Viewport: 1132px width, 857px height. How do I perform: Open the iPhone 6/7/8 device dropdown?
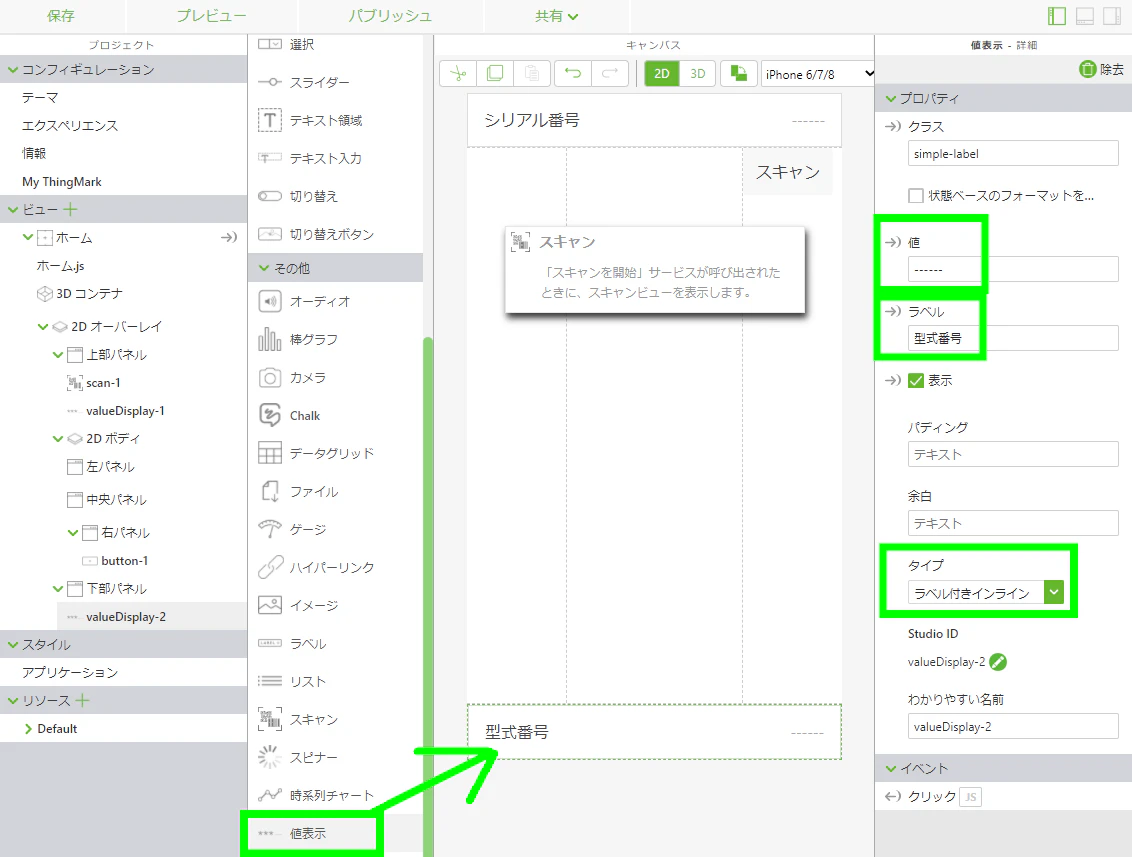pyautogui.click(x=817, y=74)
